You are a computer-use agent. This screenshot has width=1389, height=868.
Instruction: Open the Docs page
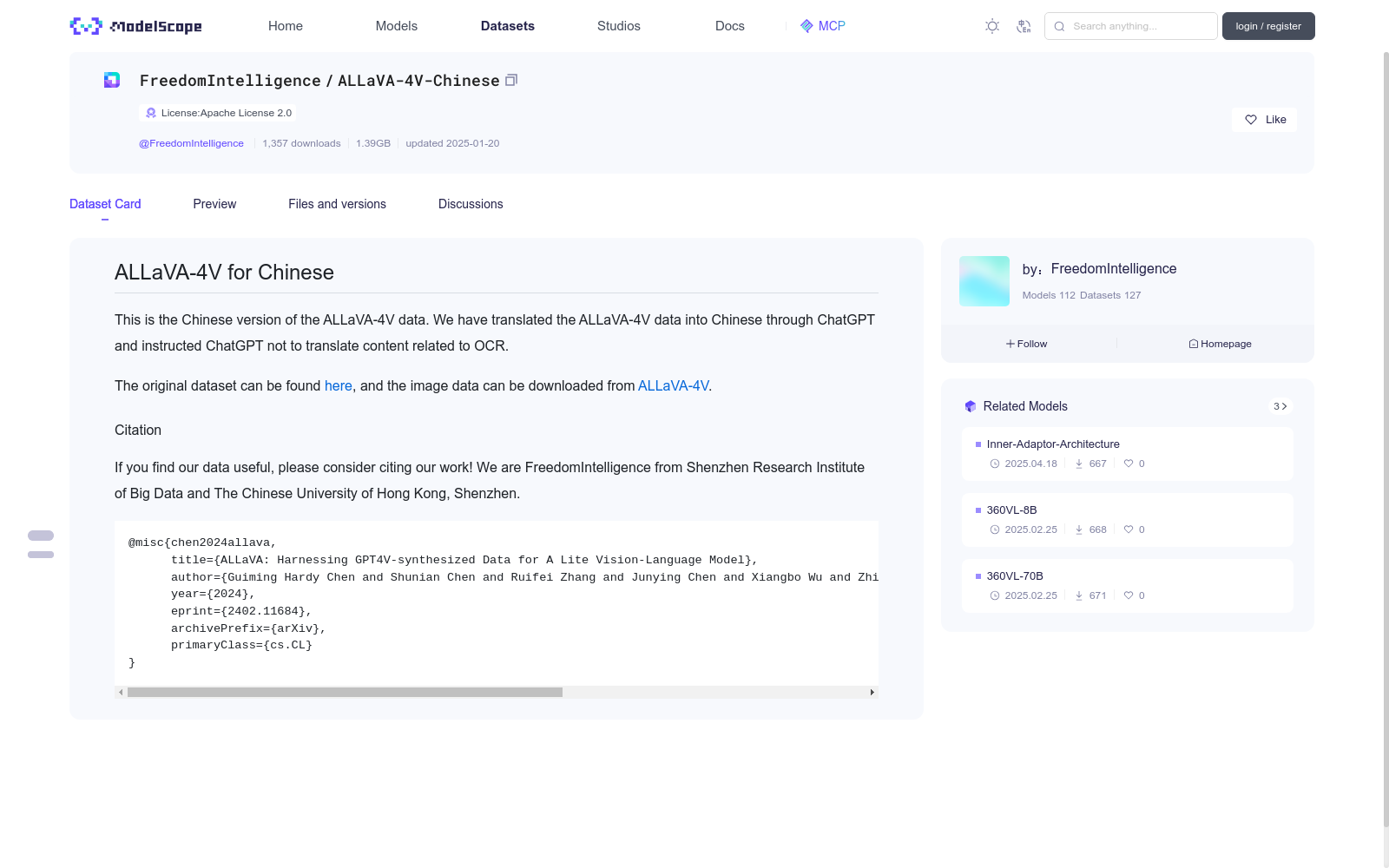pos(730,26)
